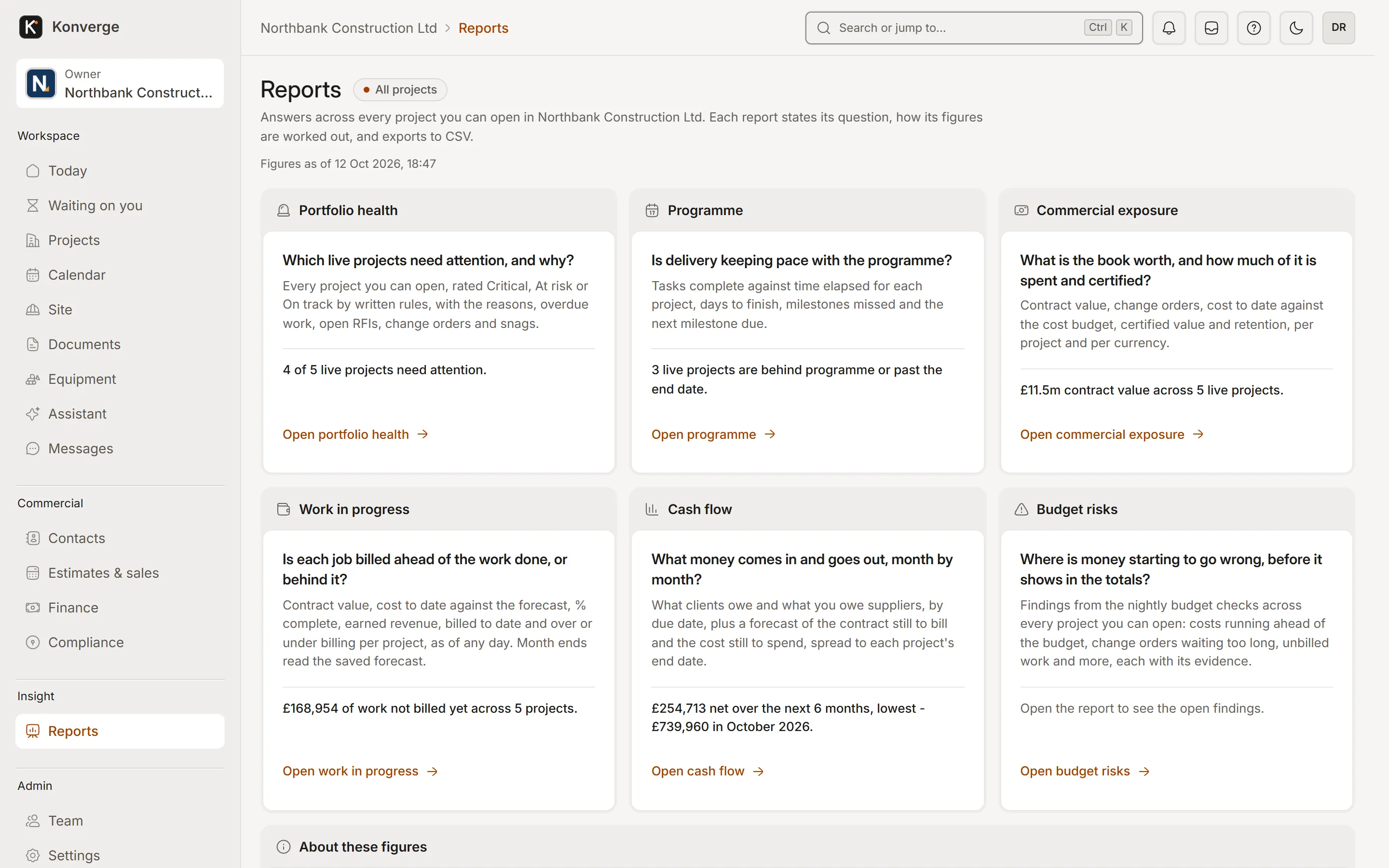The height and width of the screenshot is (868, 1389).
Task: Click the About these figures info icon
Action: [x=284, y=847]
